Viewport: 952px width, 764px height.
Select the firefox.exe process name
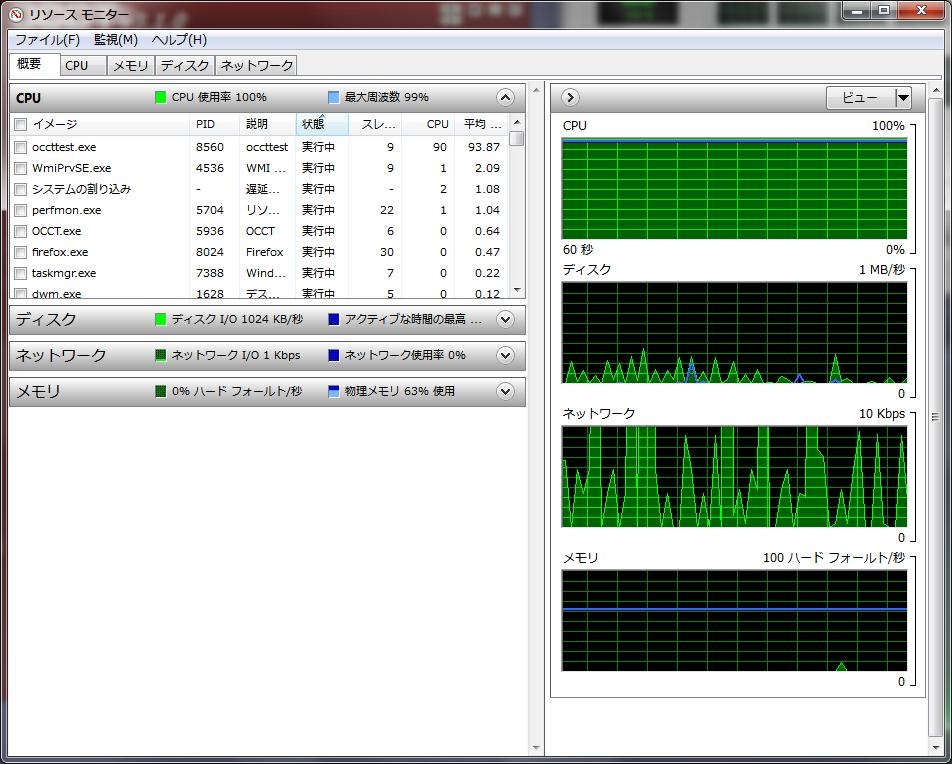pyautogui.click(x=60, y=252)
